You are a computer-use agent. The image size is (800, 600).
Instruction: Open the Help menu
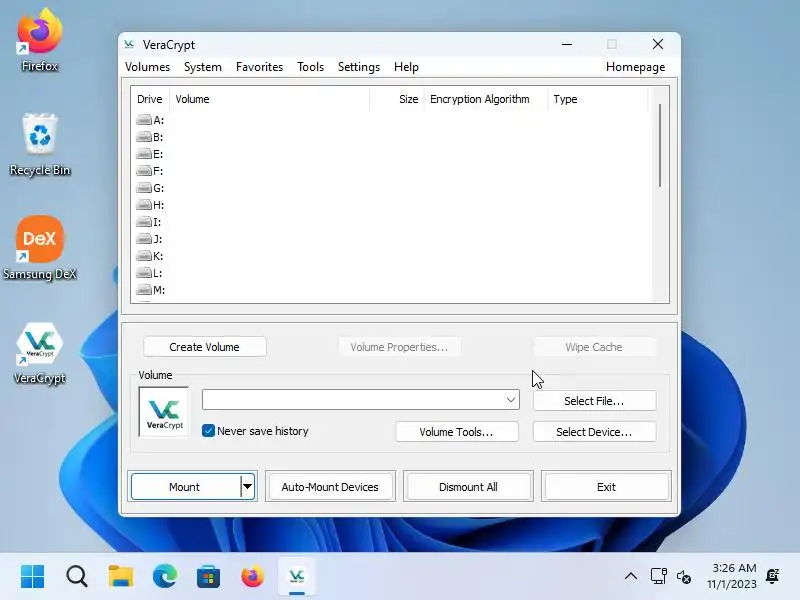pos(406,67)
